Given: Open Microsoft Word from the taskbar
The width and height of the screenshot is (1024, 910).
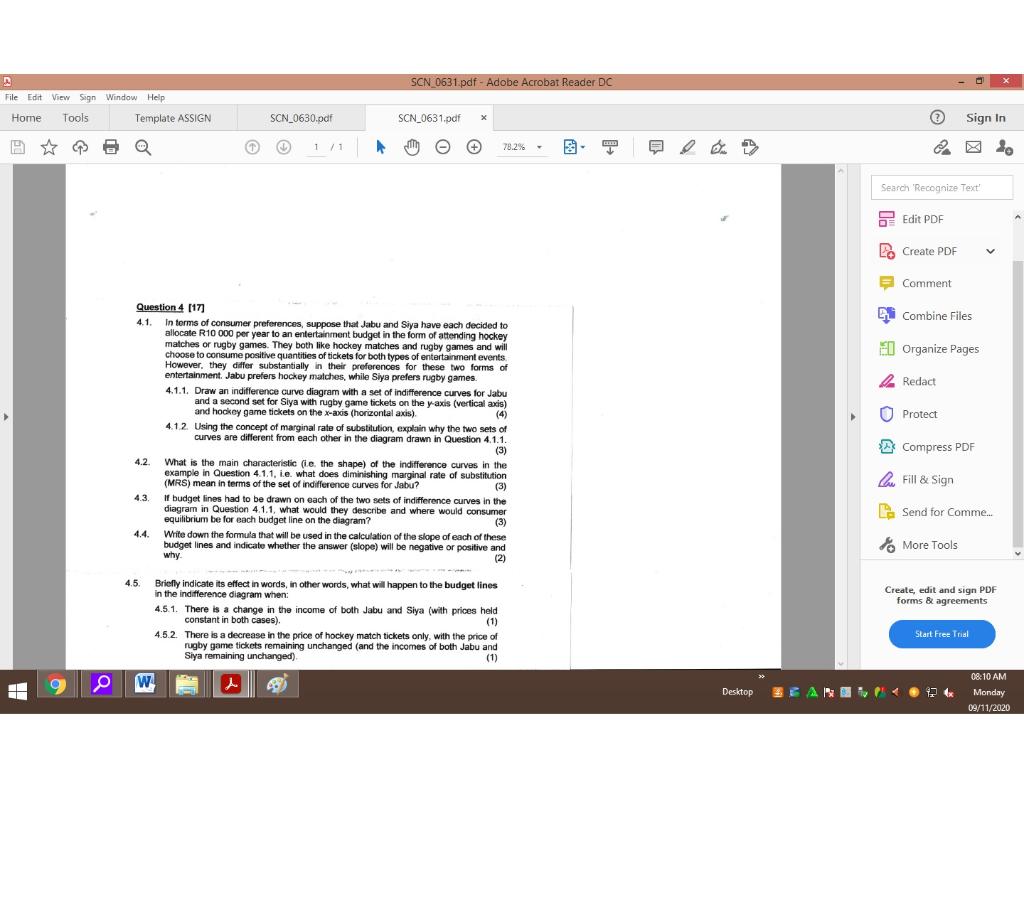Looking at the screenshot, I should point(143,684).
